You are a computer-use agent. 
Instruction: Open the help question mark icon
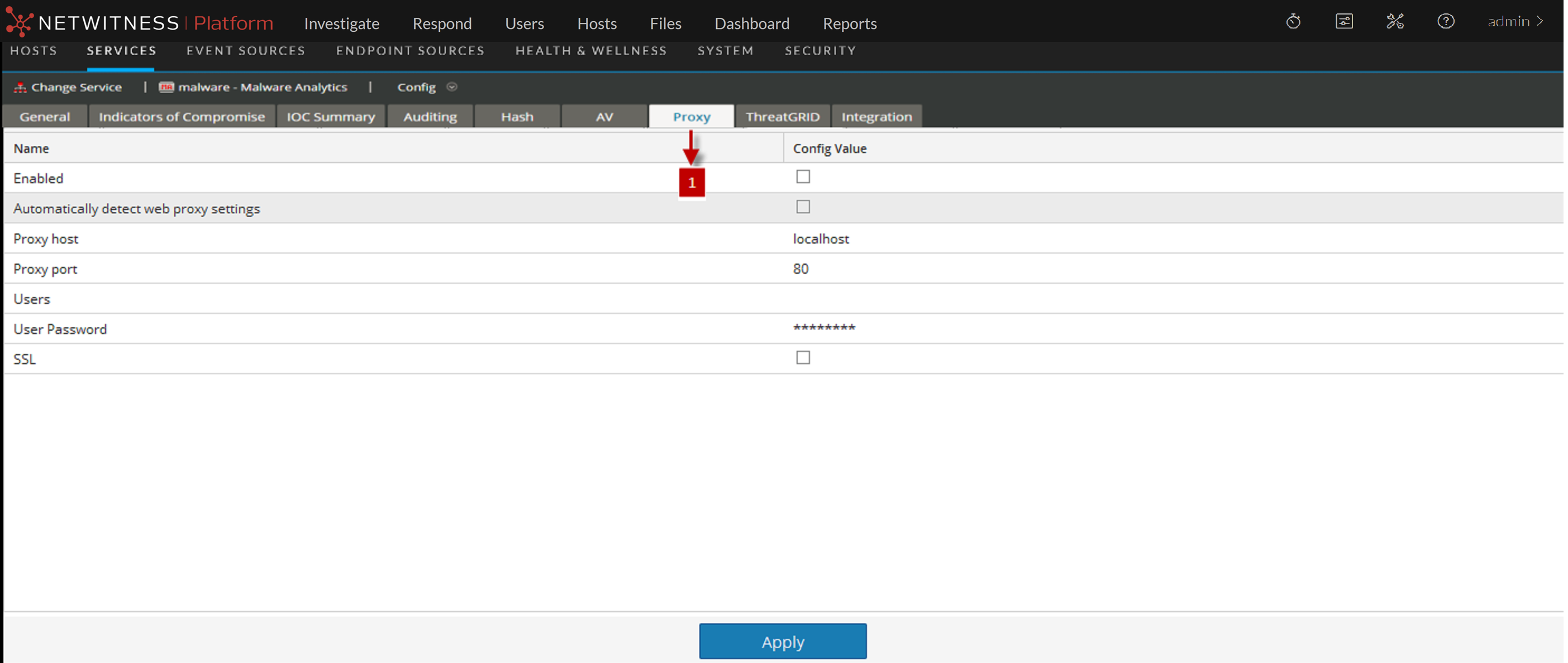1446,22
